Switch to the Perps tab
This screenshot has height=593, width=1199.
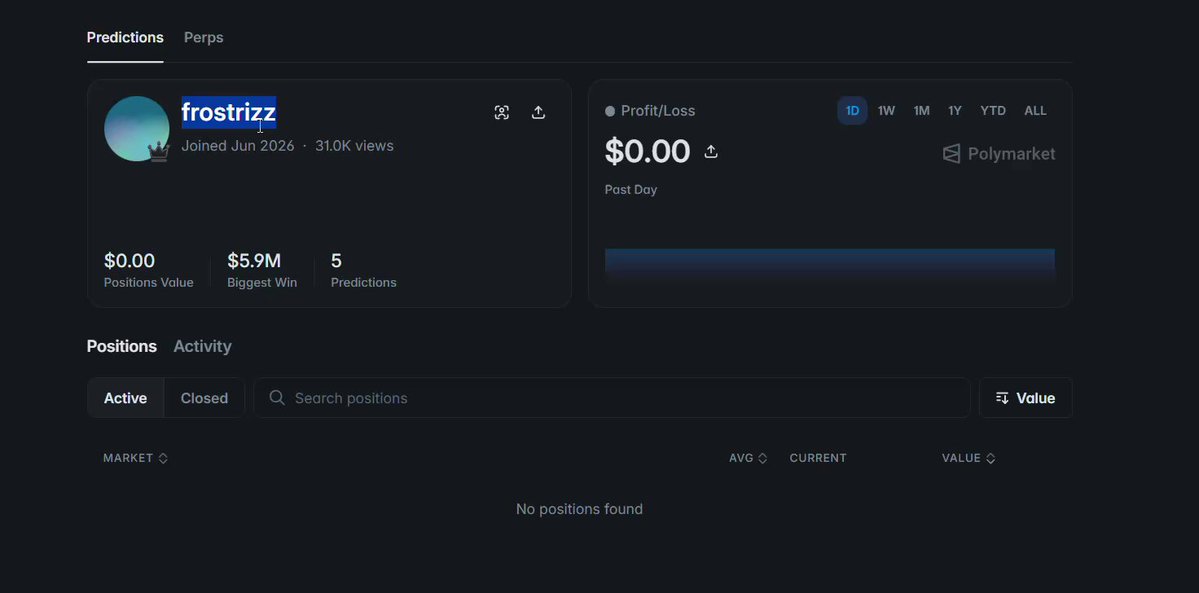pyautogui.click(x=203, y=37)
